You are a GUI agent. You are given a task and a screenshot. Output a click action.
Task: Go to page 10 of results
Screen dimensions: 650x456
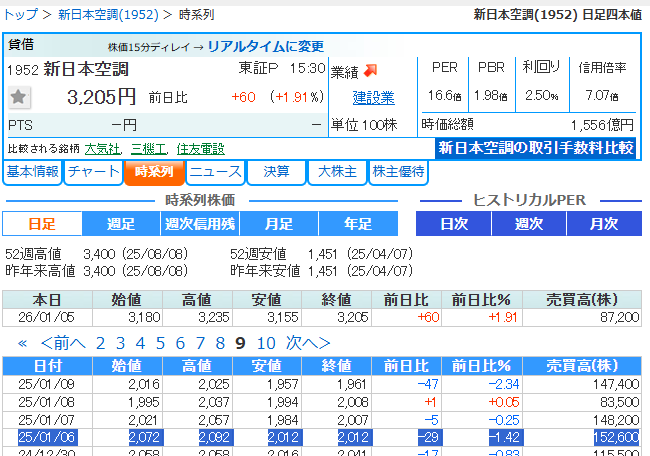[265, 343]
